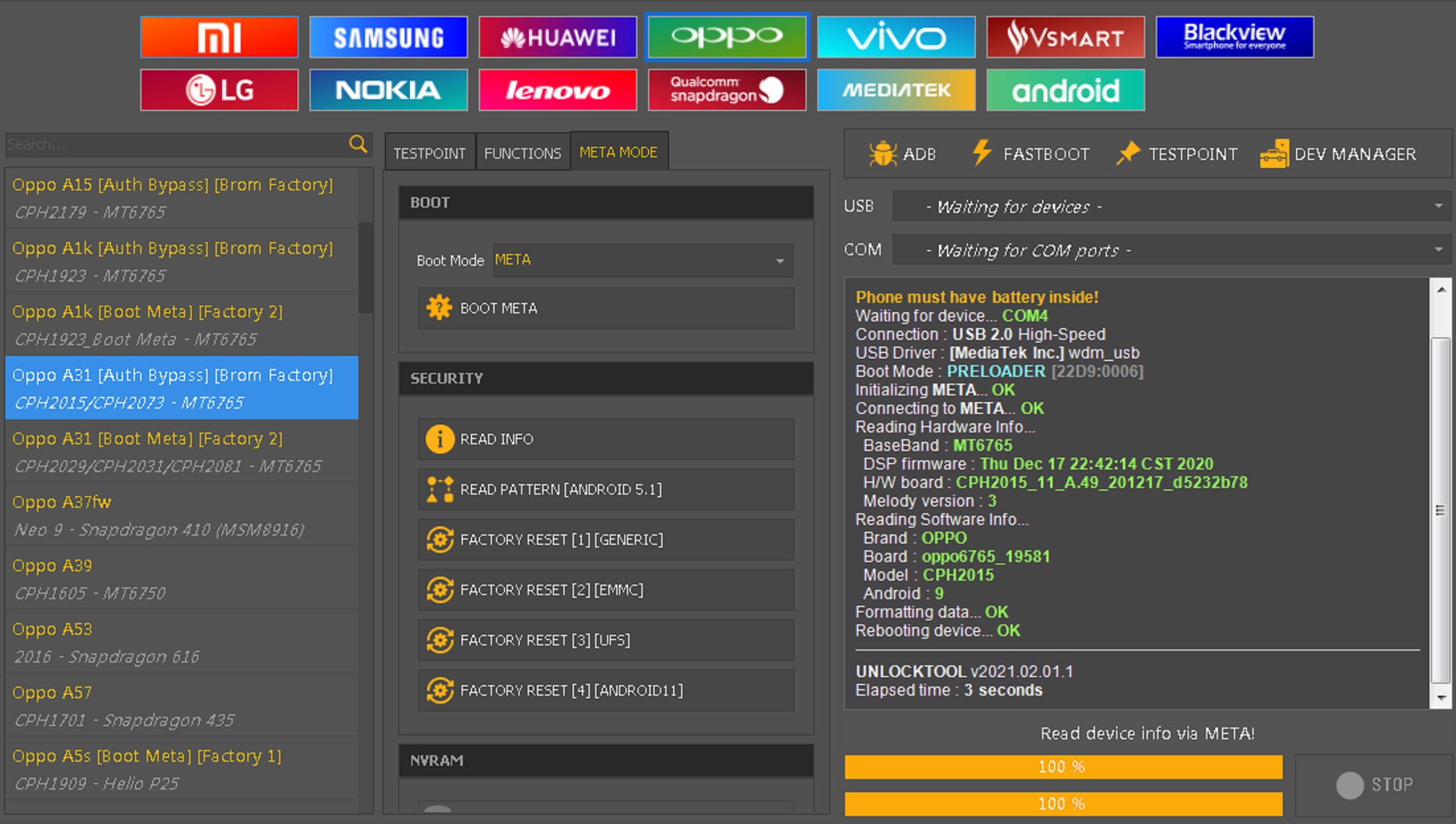Select Oppo A39 model entry

182,579
